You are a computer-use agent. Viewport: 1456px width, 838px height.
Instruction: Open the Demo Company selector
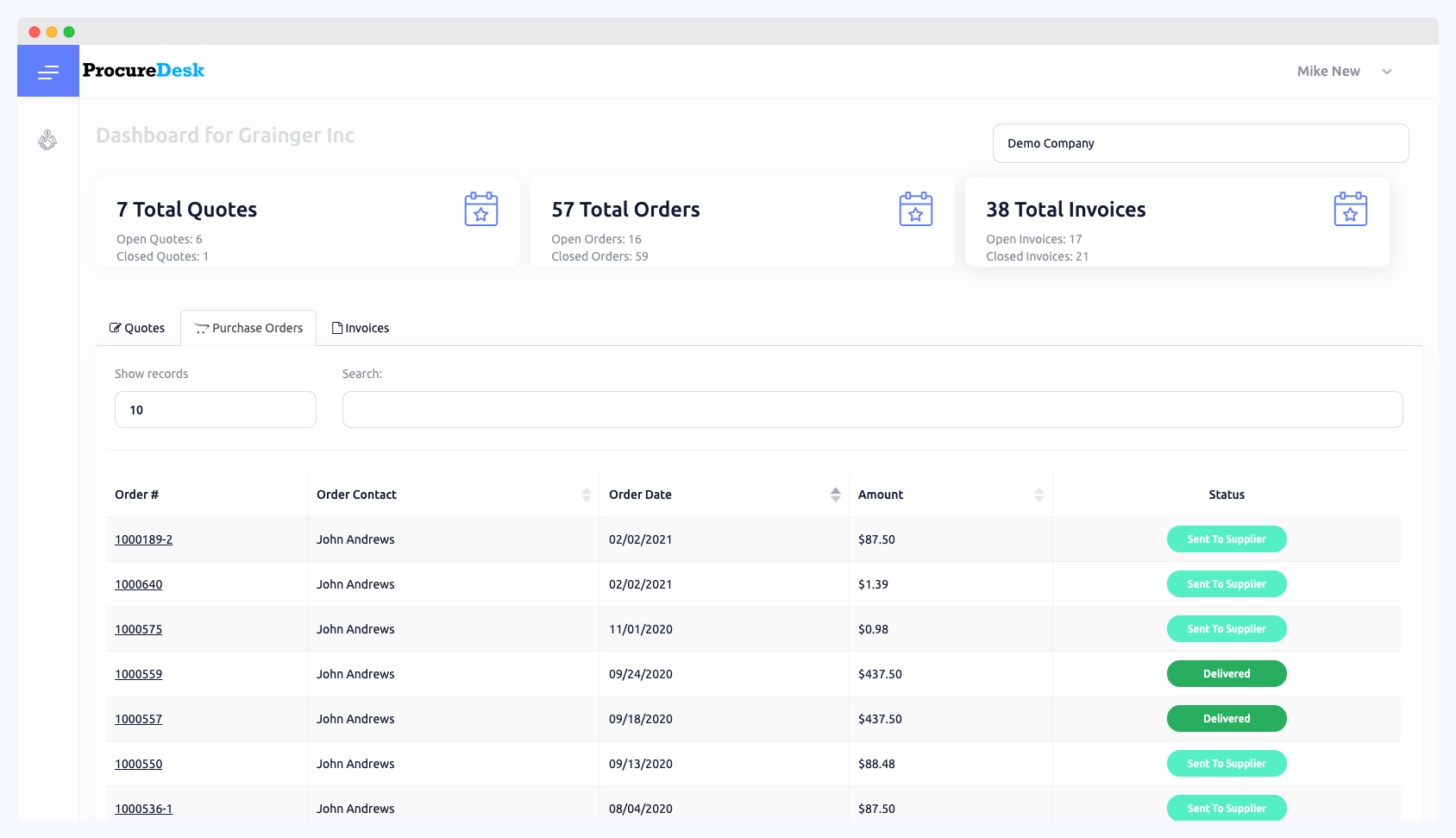[1201, 143]
